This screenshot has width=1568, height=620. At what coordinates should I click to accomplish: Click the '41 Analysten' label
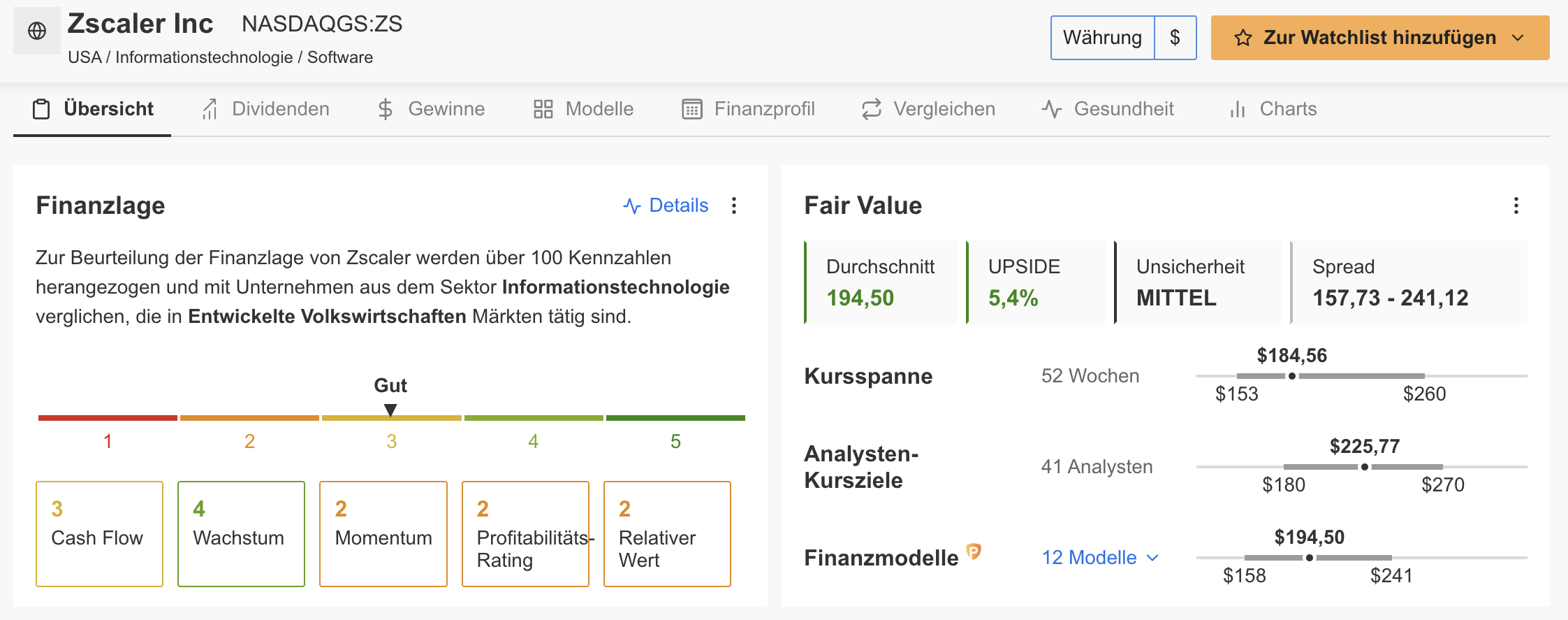coord(1097,467)
